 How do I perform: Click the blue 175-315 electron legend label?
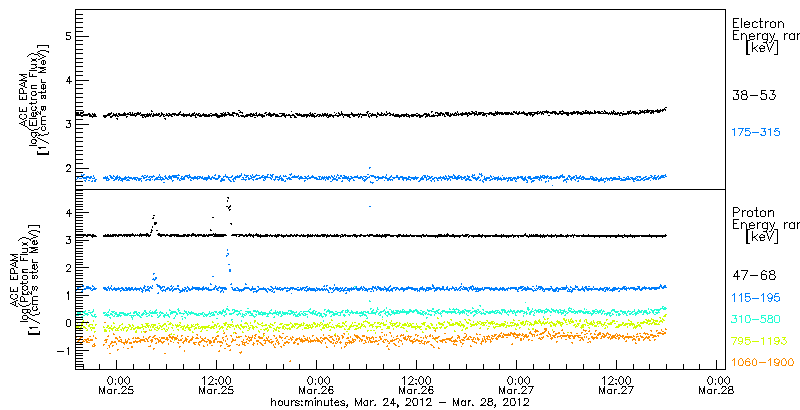click(756, 133)
